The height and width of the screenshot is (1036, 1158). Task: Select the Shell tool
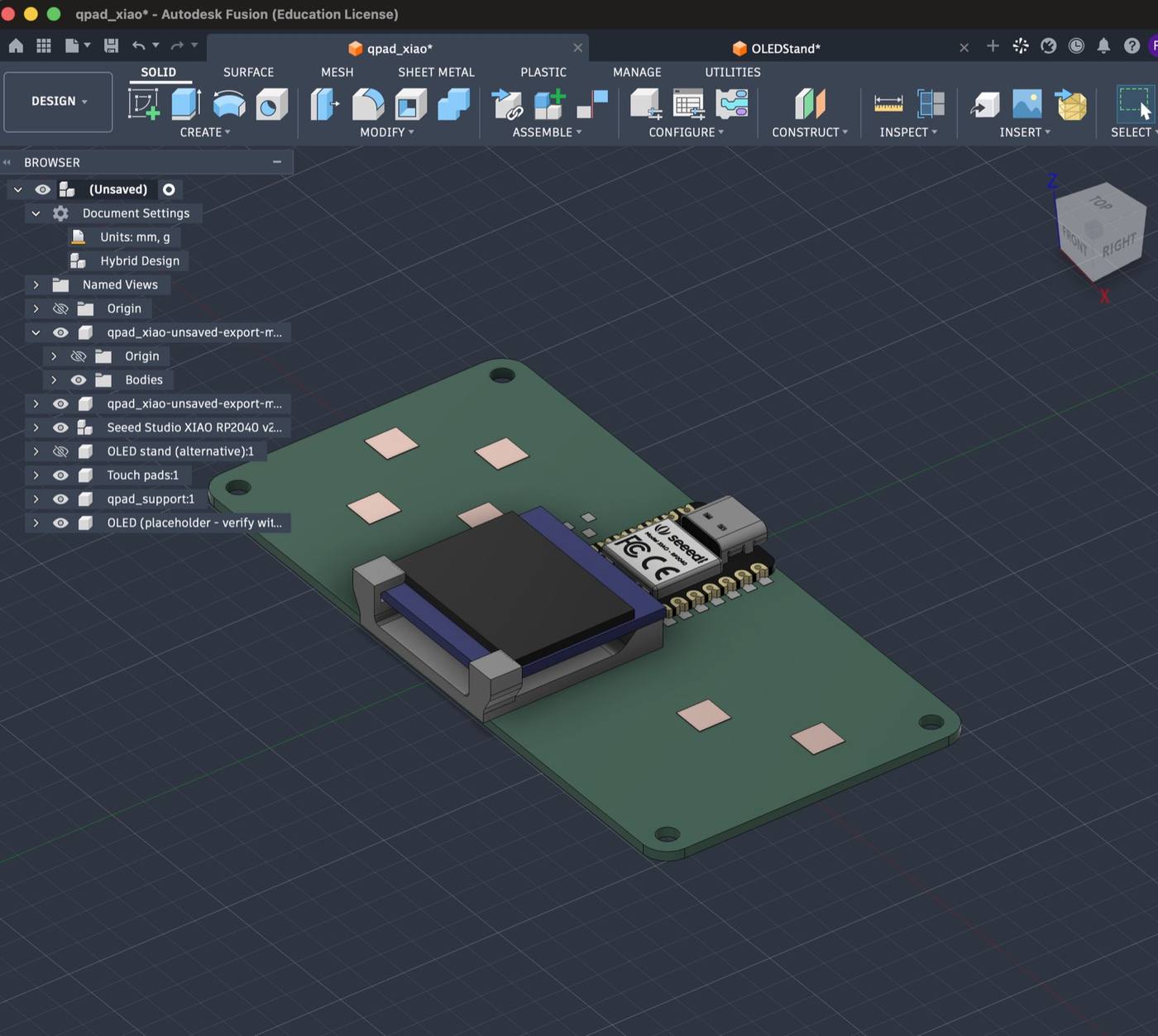click(x=411, y=104)
